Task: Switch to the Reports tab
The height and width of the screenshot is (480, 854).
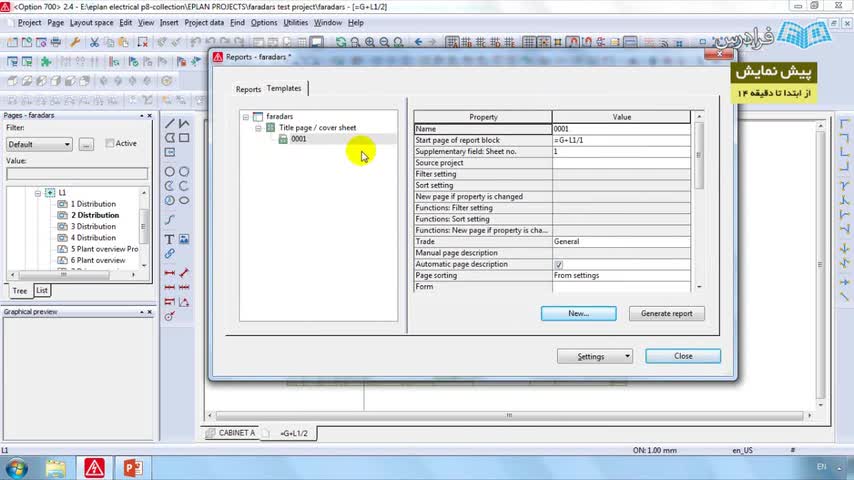Action: 248,89
